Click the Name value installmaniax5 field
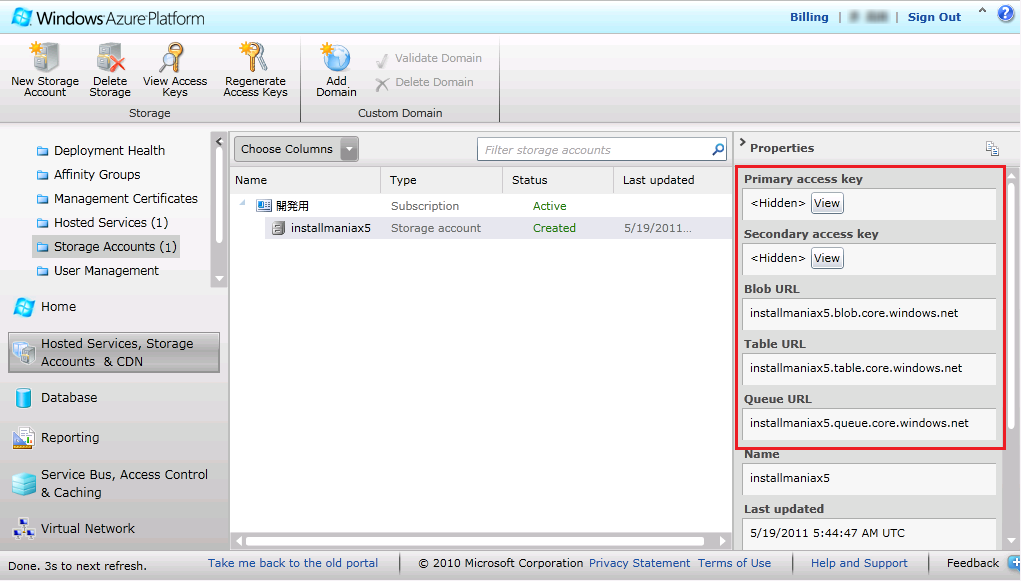Image resolution: width=1021 pixels, height=581 pixels. pos(869,479)
